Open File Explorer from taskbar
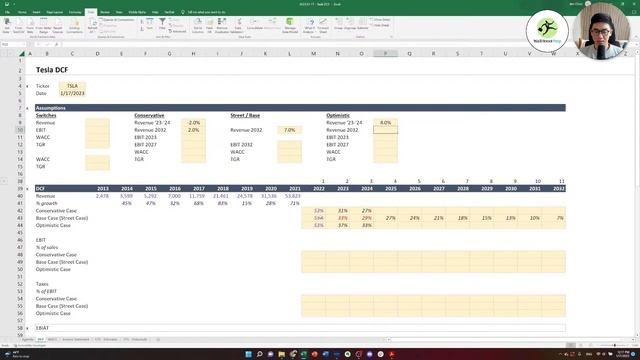640x360 pixels. pos(282,354)
